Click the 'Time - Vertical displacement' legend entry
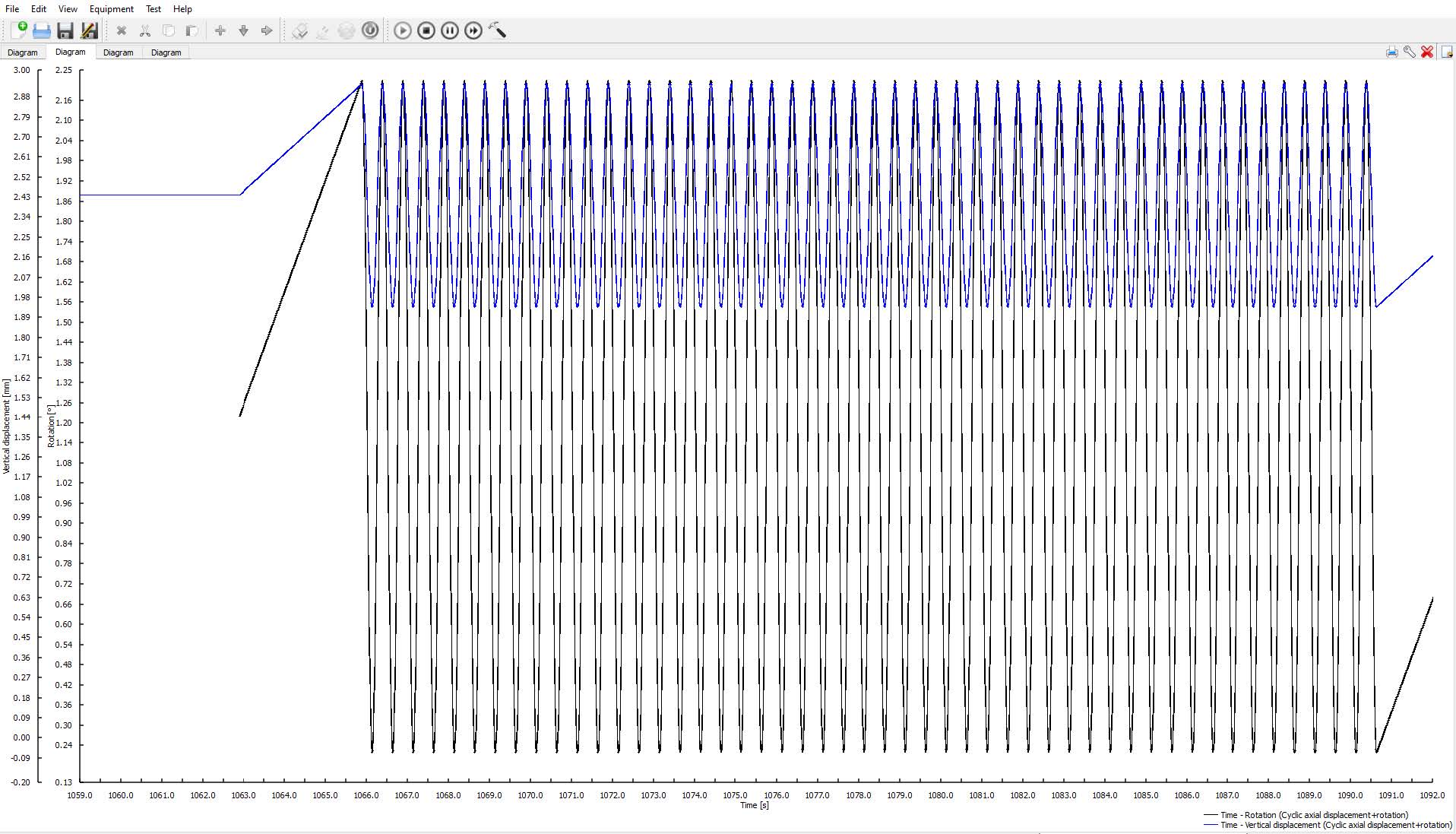1456x834 pixels. (x=1328, y=825)
